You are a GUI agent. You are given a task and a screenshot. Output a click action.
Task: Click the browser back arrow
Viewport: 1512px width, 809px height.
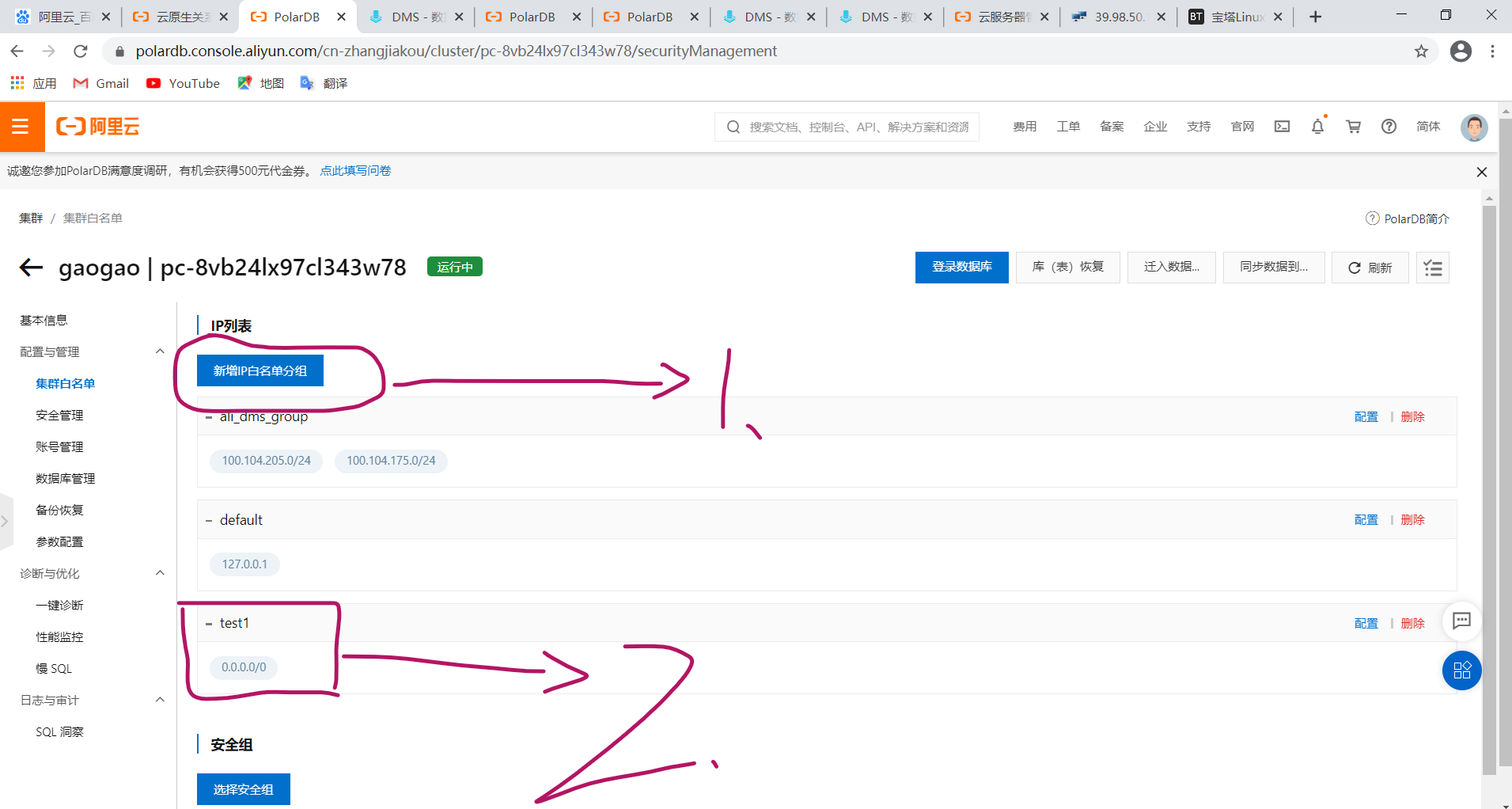17,51
